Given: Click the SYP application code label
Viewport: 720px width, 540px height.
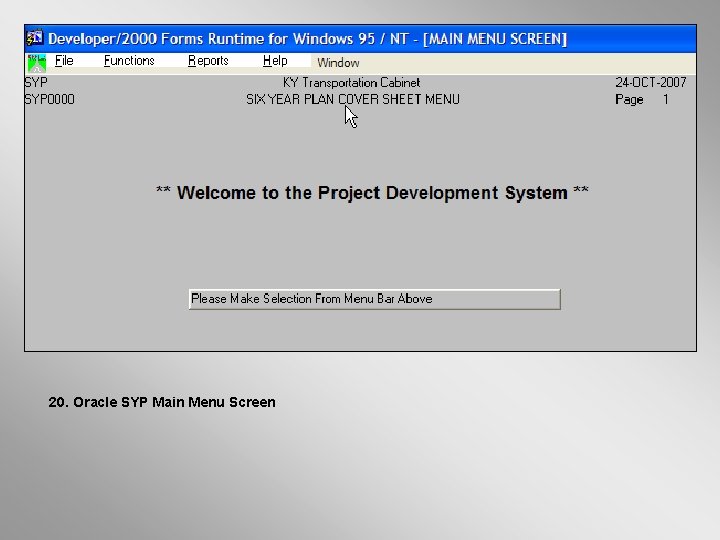Looking at the screenshot, I should tap(36, 83).
